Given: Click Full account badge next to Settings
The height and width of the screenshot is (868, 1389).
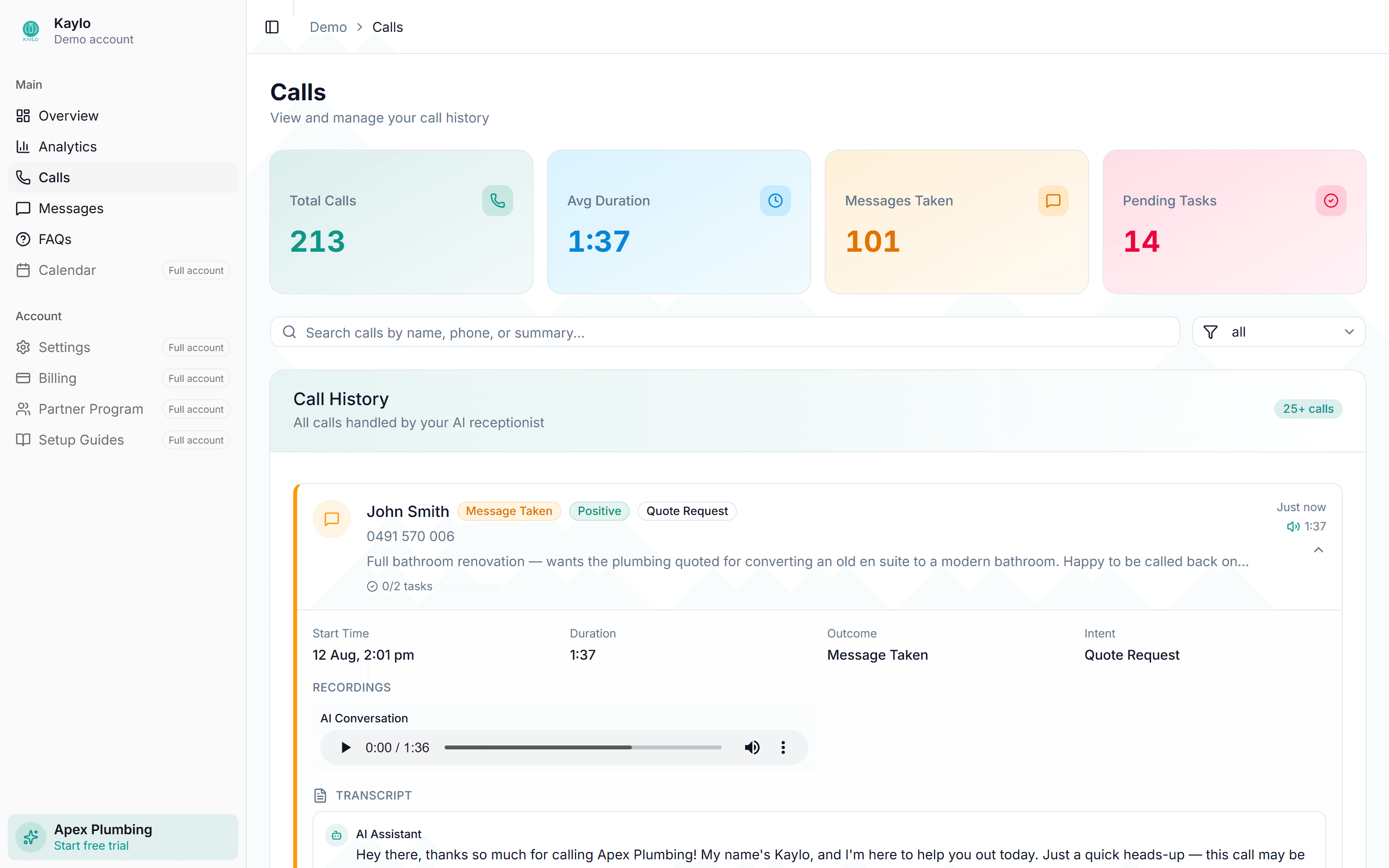Looking at the screenshot, I should tap(196, 347).
